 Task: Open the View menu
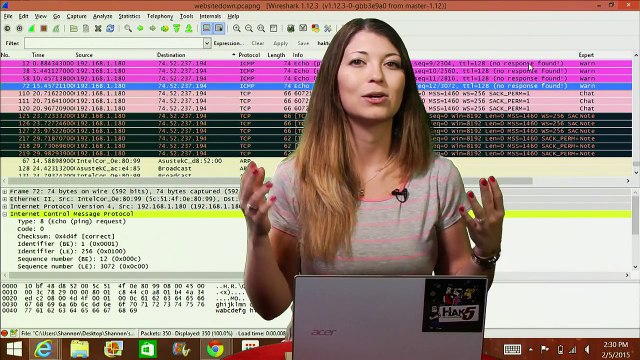40,16
